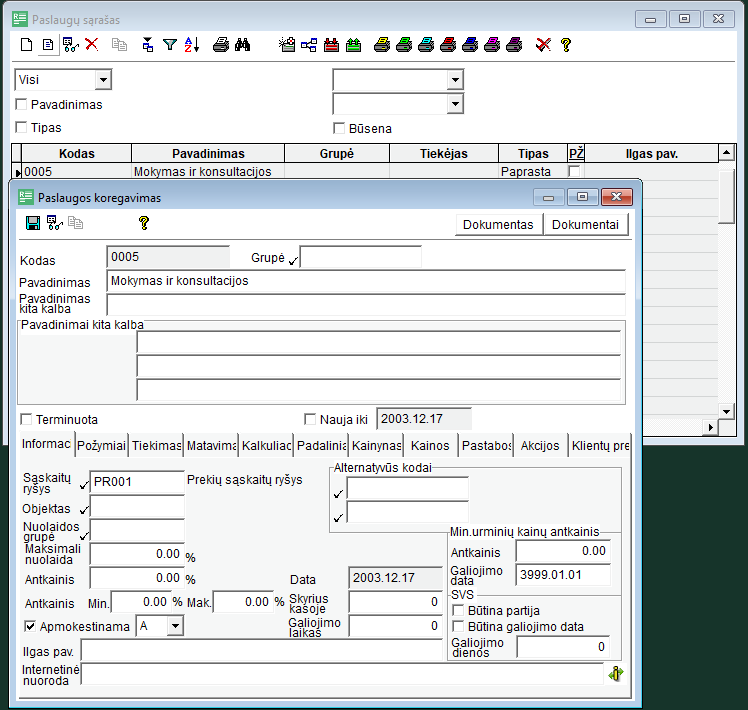Click the red X delete icon in the list toolbar
Image resolution: width=748 pixels, height=710 pixels.
pyautogui.click(x=92, y=44)
